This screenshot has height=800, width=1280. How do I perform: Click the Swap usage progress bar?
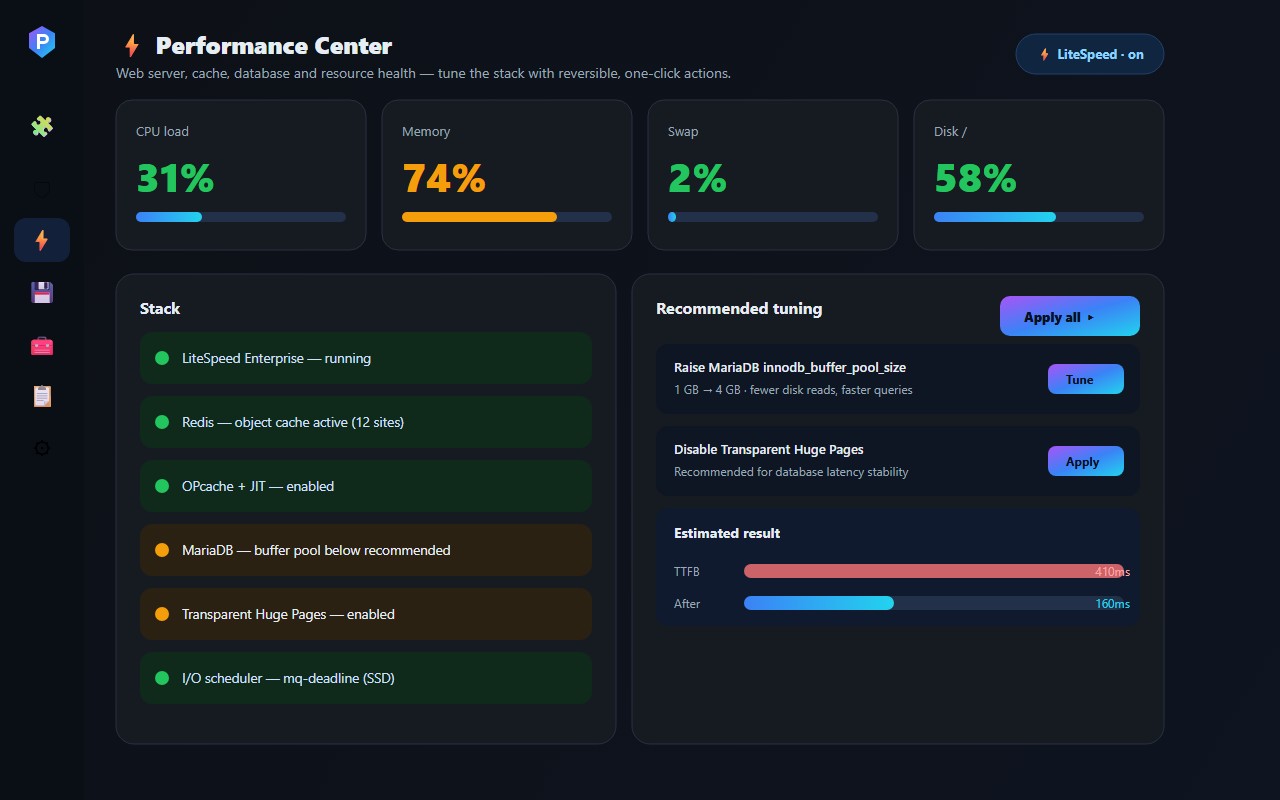[773, 217]
